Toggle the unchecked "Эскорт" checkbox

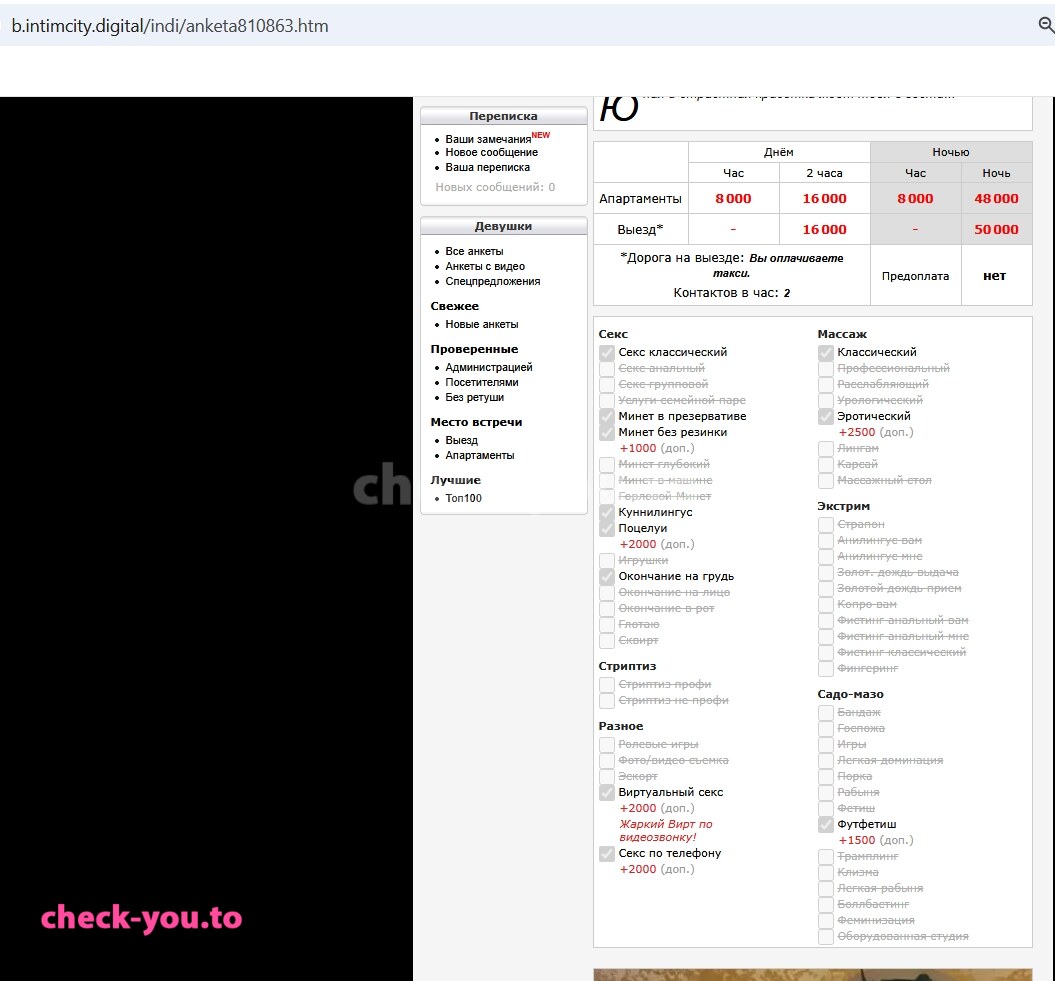[x=606, y=776]
